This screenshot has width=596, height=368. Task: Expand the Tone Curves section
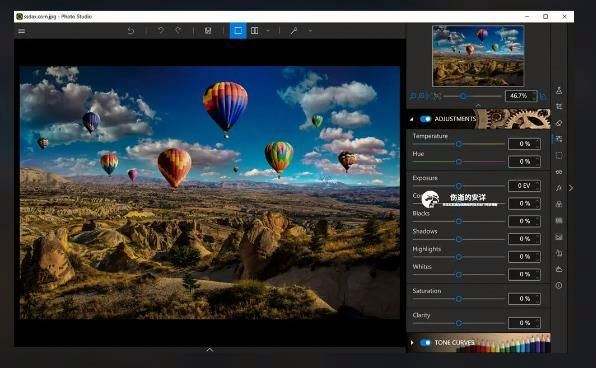412,343
